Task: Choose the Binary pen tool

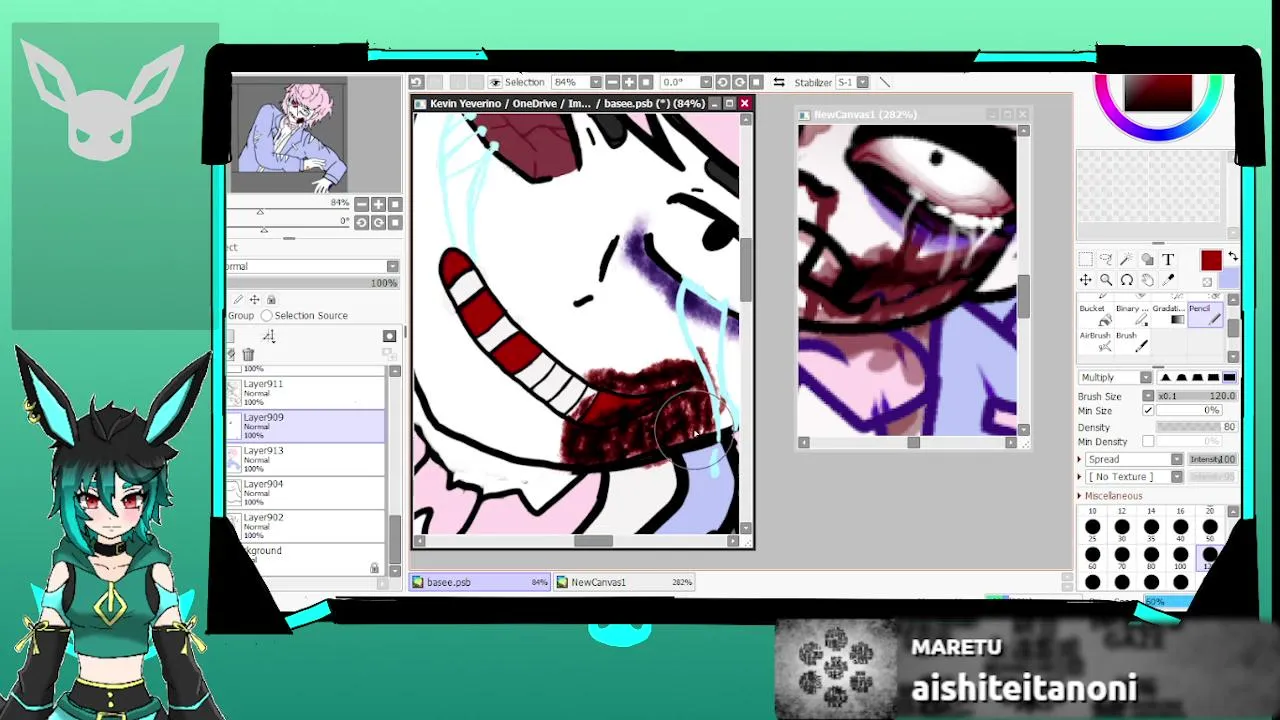Action: pos(1131,314)
